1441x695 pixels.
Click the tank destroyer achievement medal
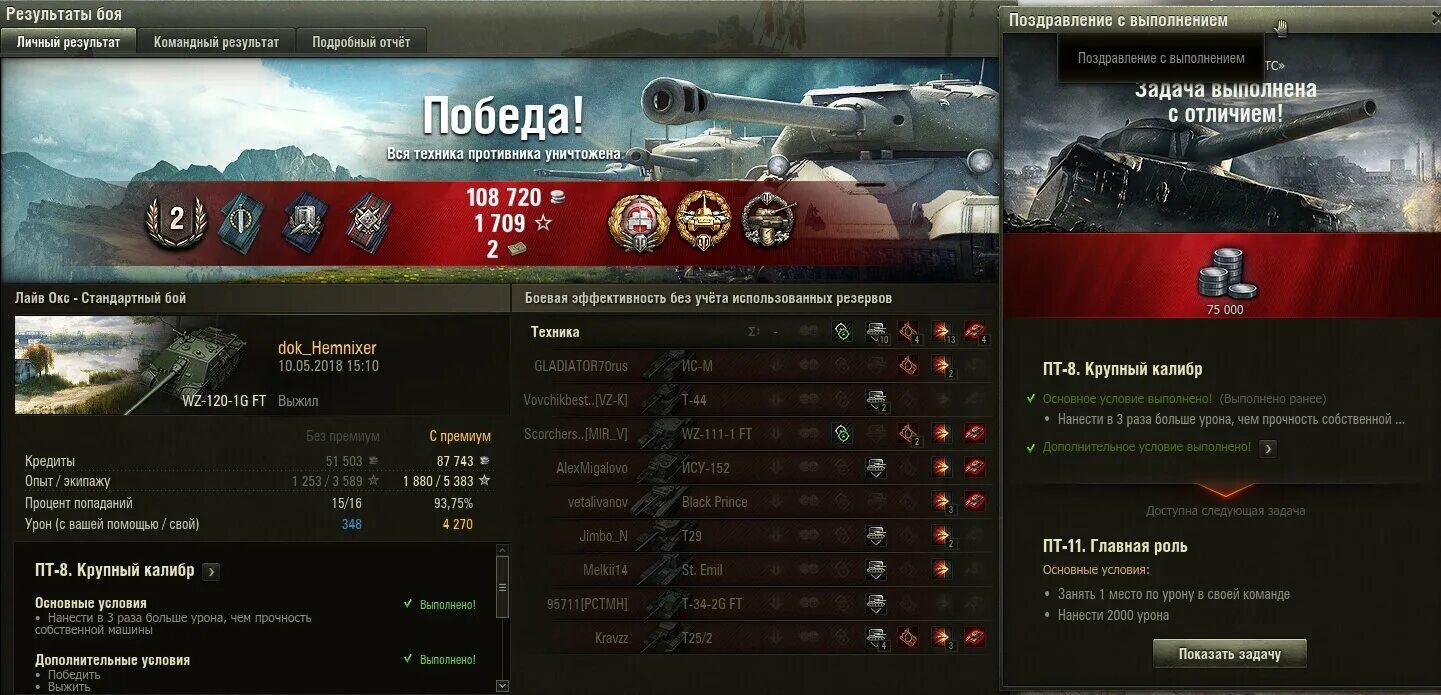769,220
